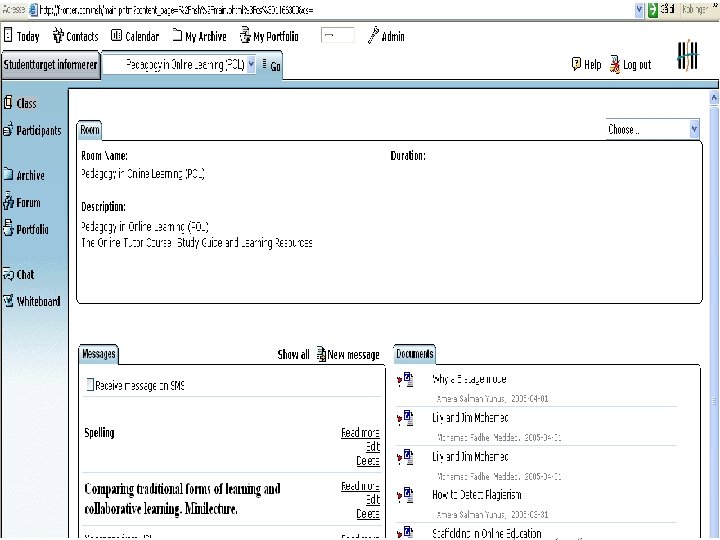Expand the room selector dropdown
The width and height of the screenshot is (720, 540).
(x=251, y=64)
